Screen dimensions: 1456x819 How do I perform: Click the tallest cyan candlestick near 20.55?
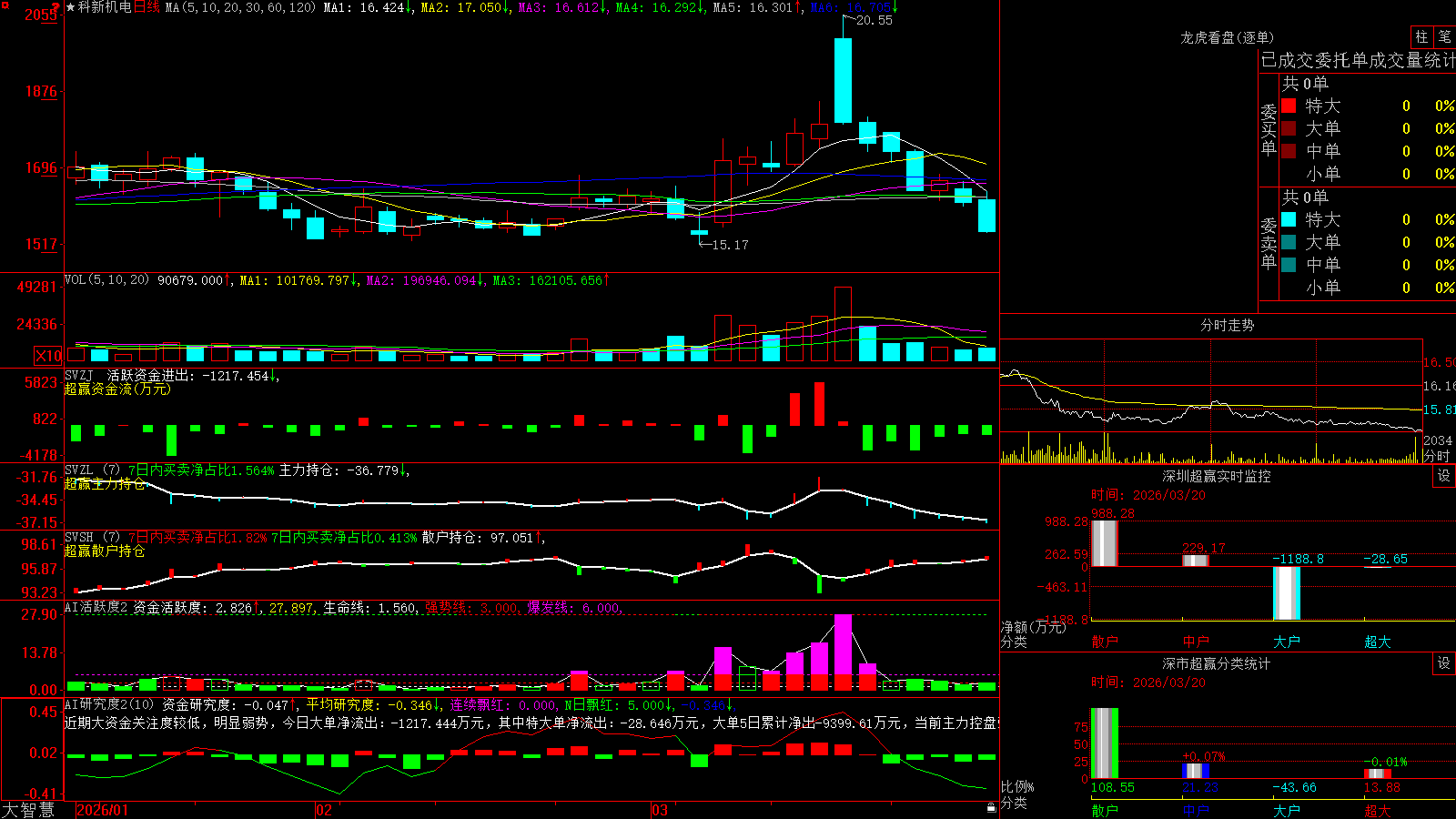pyautogui.click(x=844, y=80)
